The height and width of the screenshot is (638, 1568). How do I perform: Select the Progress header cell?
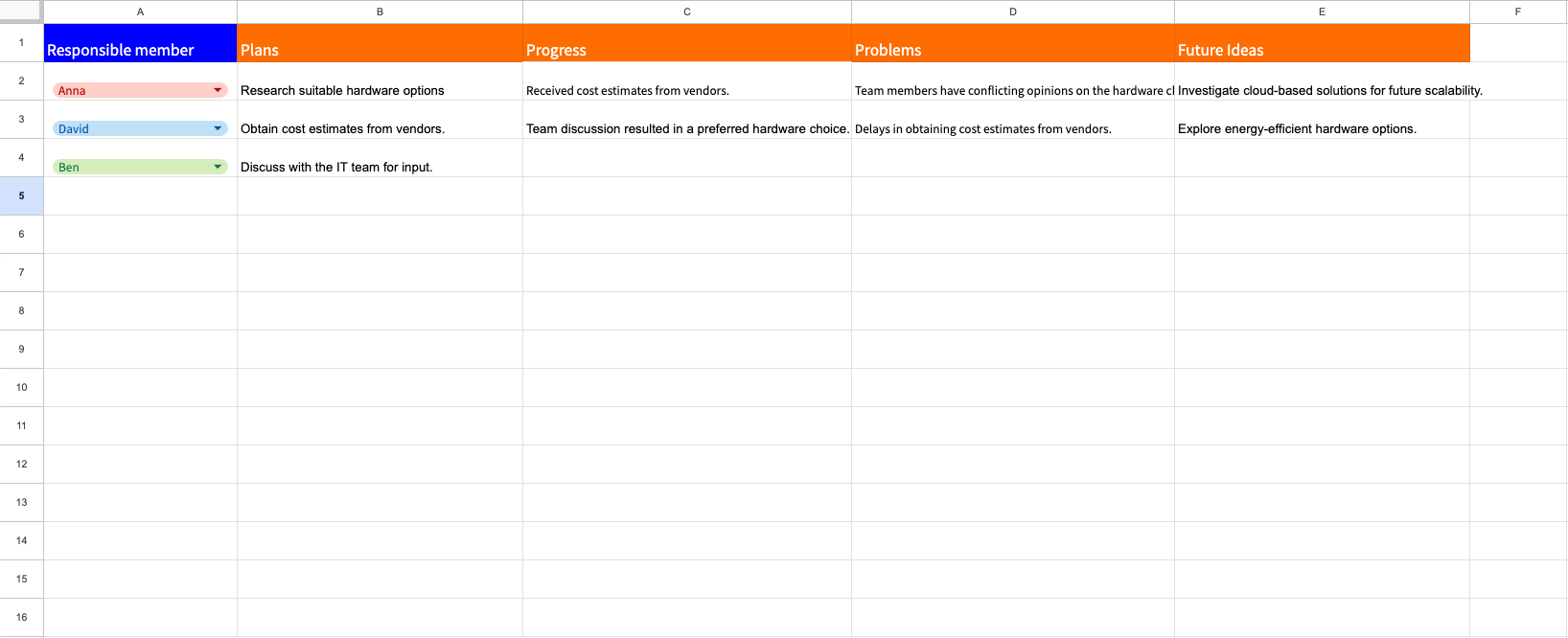point(687,43)
